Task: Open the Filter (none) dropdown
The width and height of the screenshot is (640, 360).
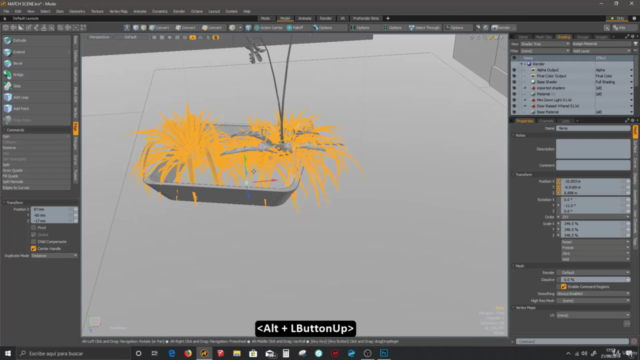Action: 545,51
